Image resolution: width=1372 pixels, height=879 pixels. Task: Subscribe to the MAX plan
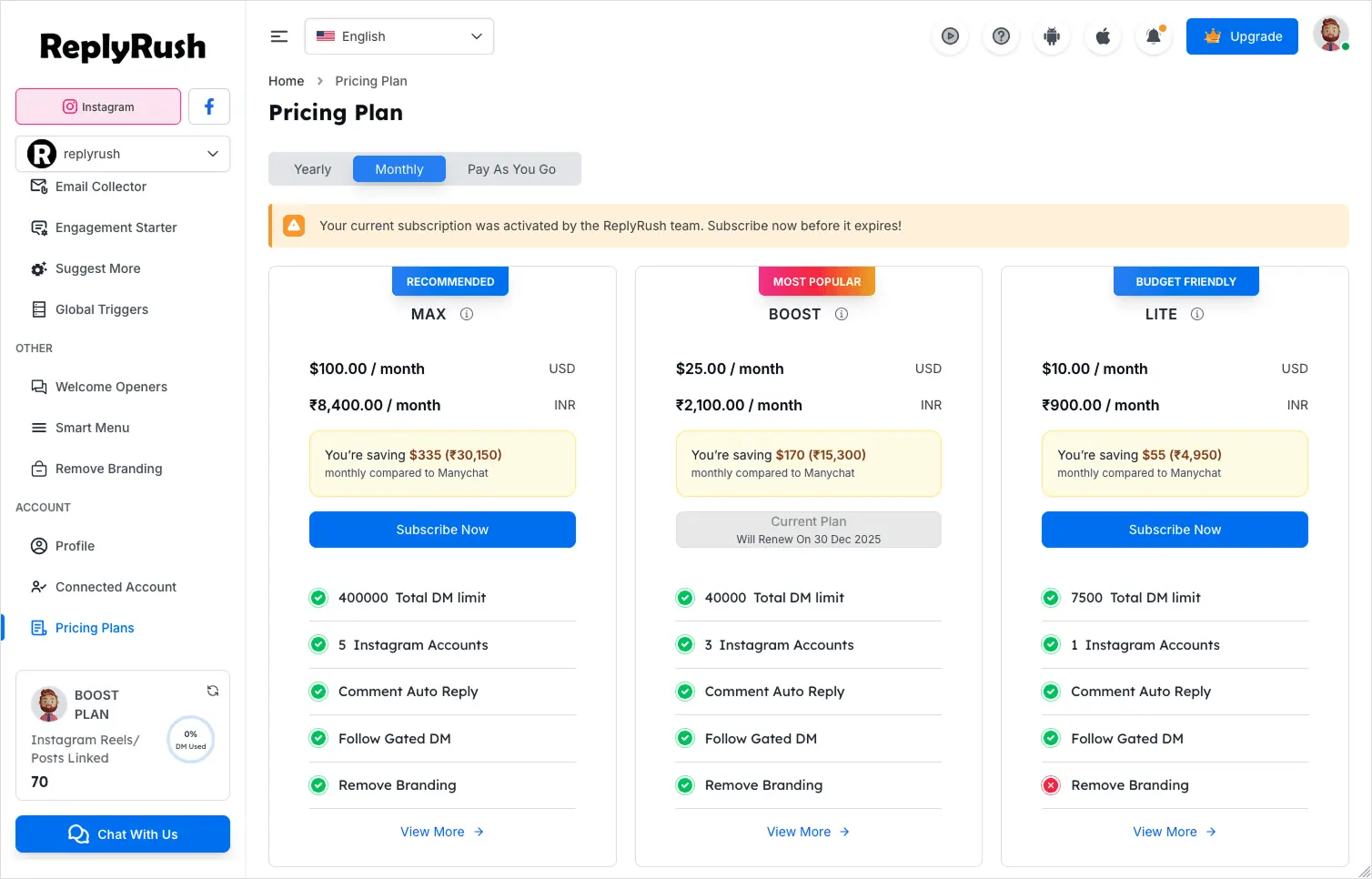click(x=442, y=530)
